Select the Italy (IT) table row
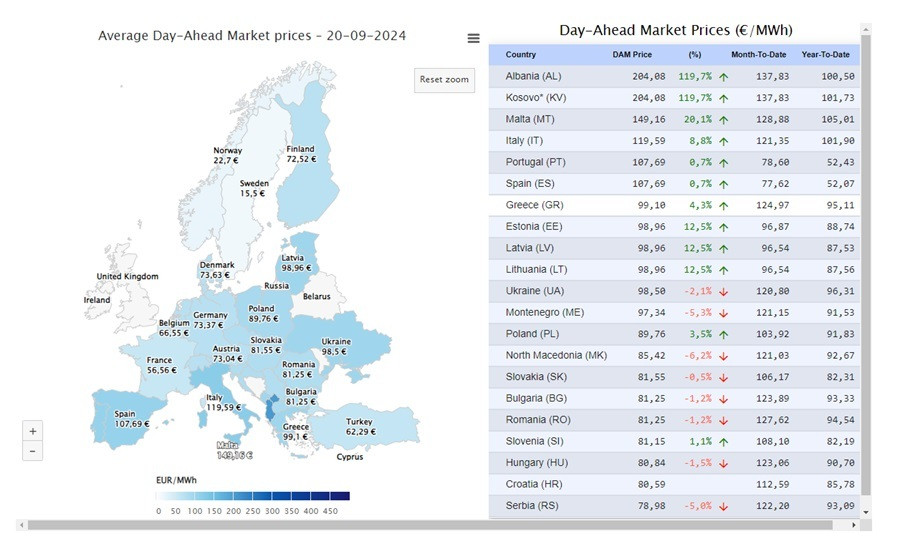The width and height of the screenshot is (900, 544). pos(674,141)
